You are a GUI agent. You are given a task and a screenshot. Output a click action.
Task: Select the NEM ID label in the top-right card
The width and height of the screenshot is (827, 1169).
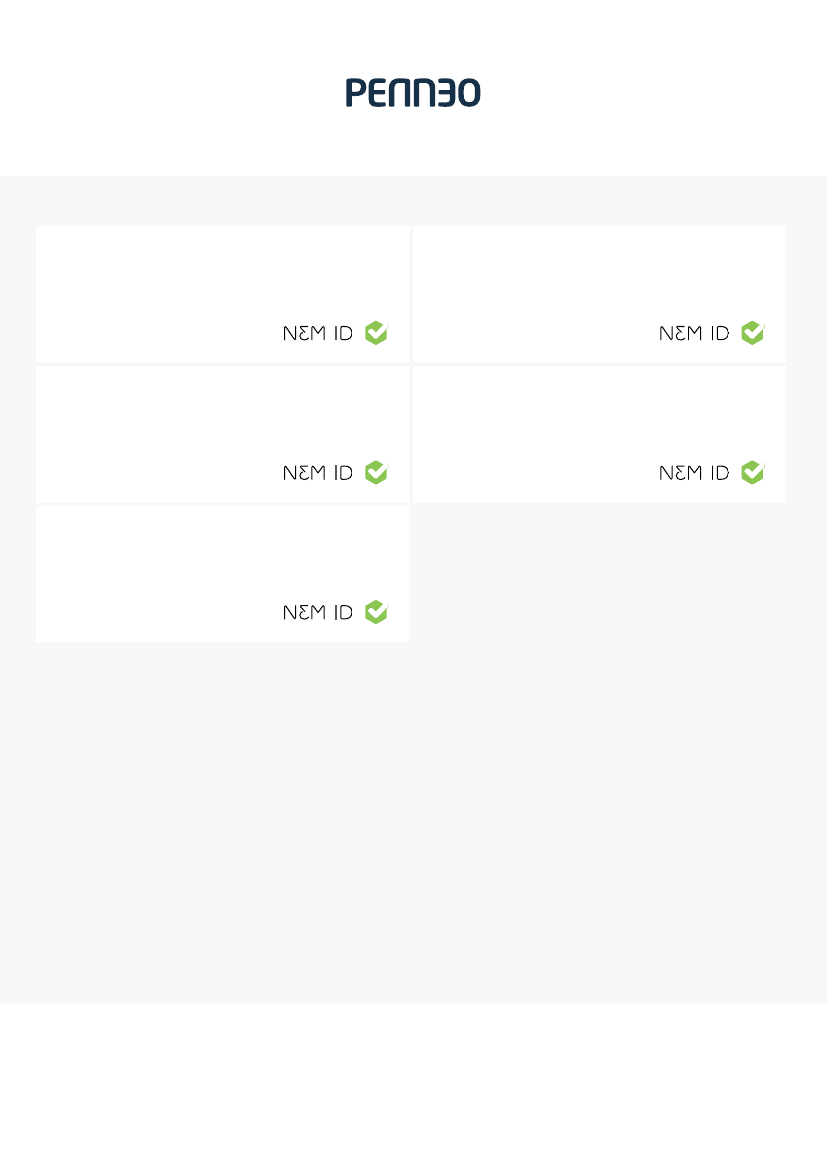coord(694,333)
